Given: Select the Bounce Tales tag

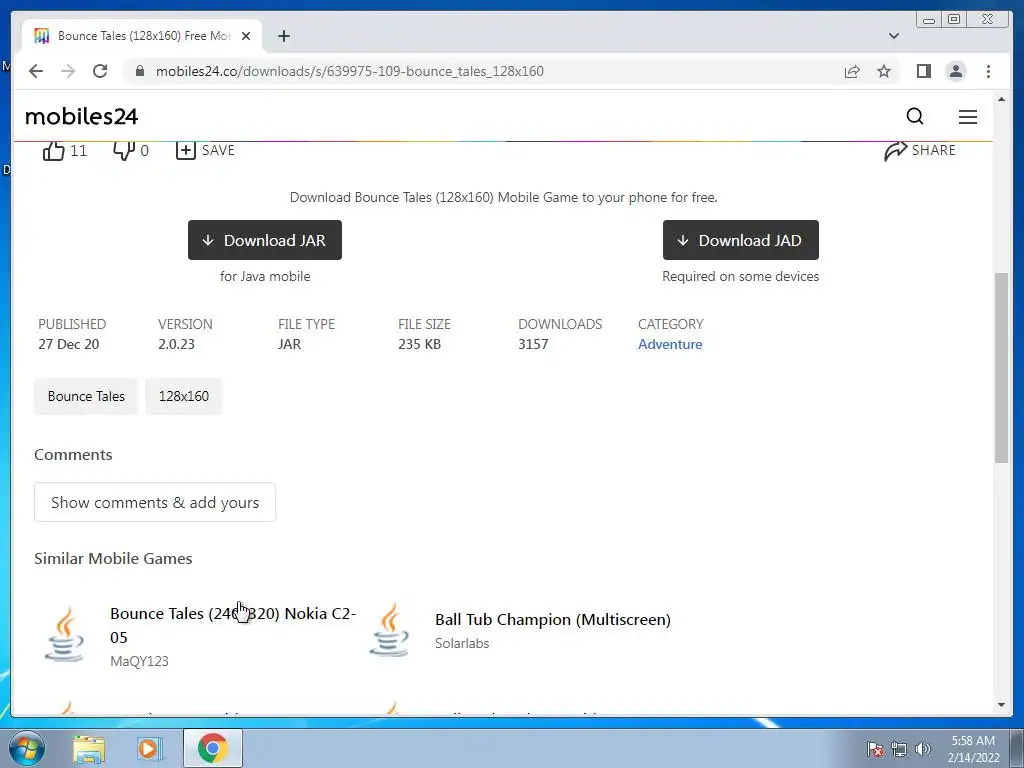Looking at the screenshot, I should (x=86, y=396).
